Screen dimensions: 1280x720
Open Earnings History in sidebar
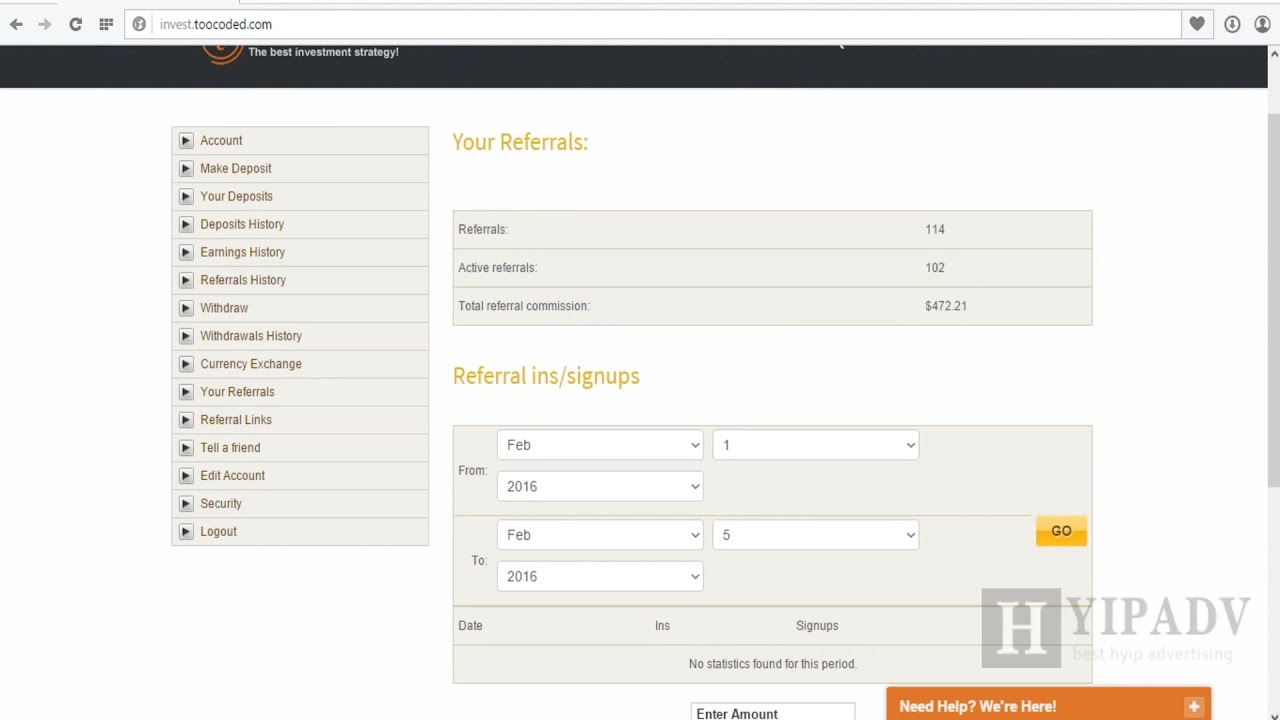242,253
